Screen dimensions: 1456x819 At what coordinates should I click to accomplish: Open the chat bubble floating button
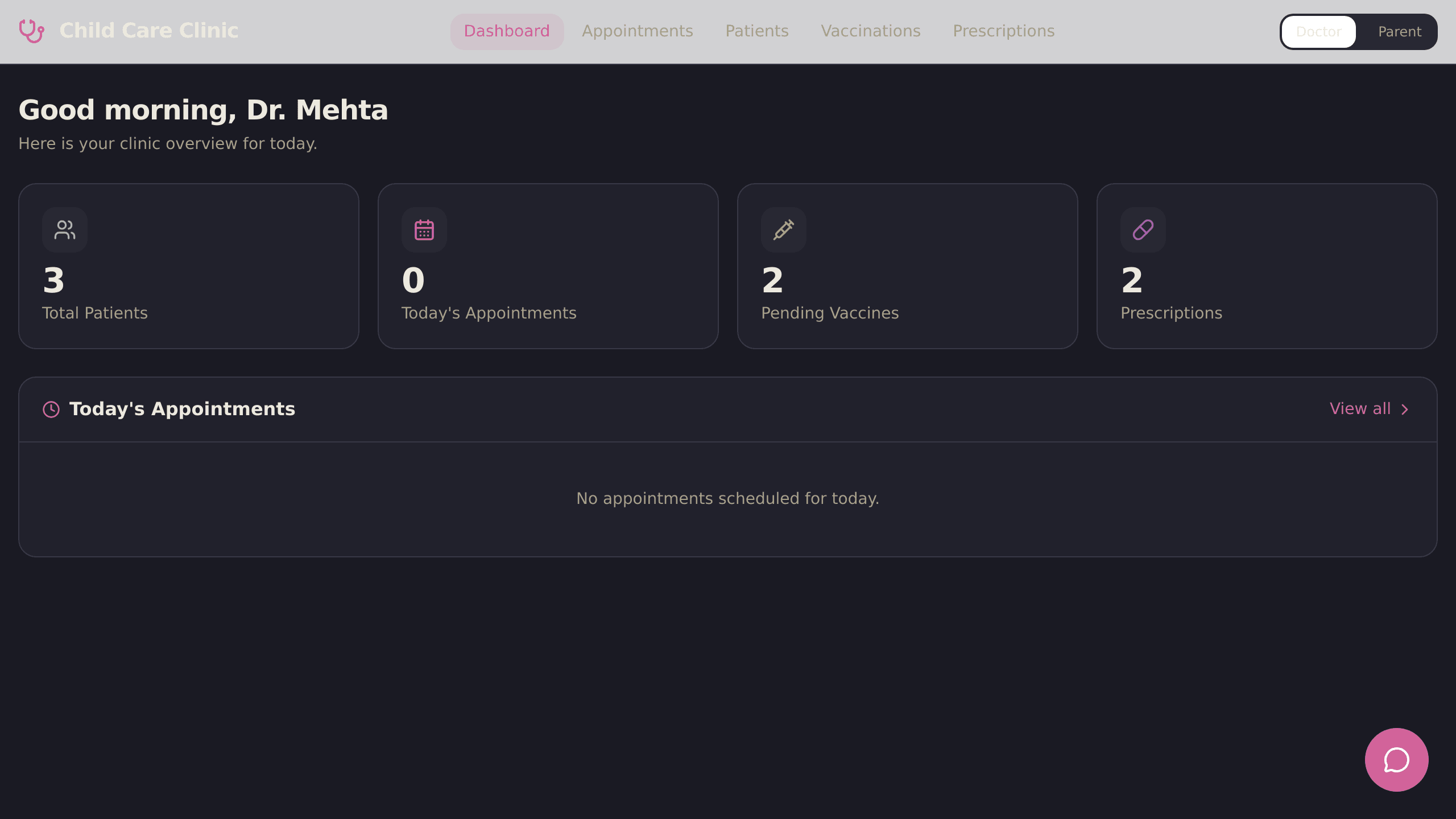pyautogui.click(x=1396, y=760)
